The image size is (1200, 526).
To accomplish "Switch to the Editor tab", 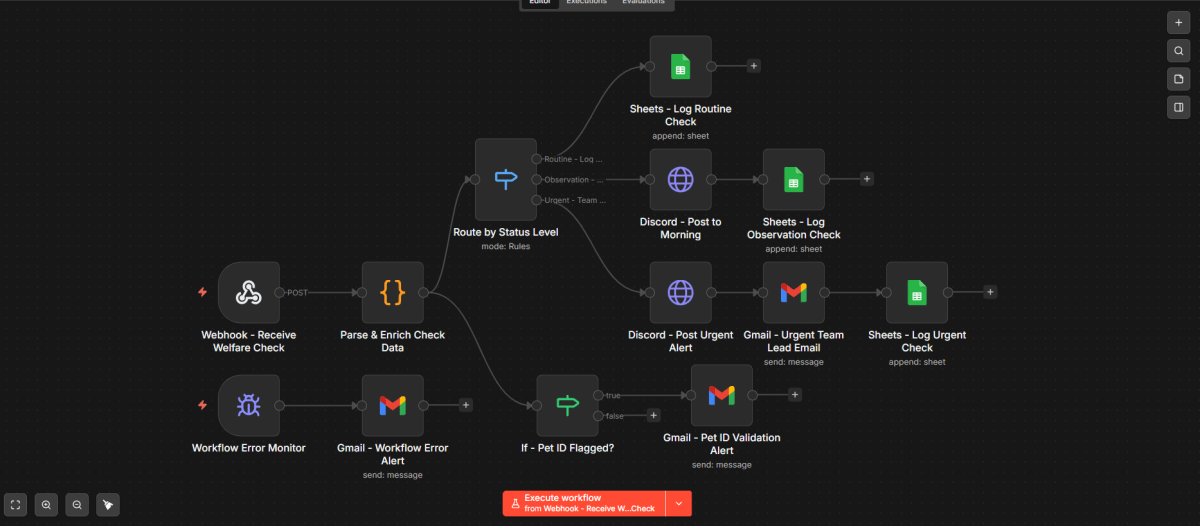I will pos(540,3).
